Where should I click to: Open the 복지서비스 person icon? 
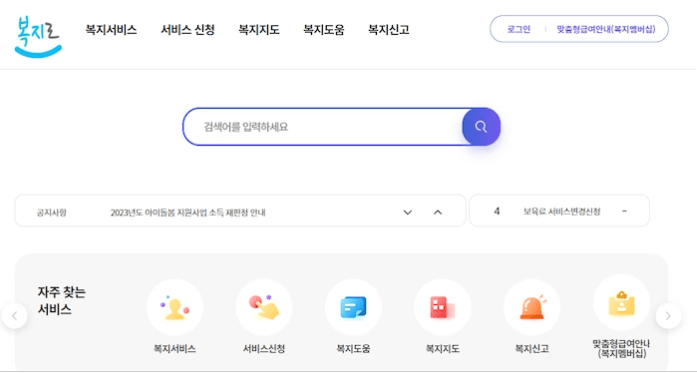175,307
